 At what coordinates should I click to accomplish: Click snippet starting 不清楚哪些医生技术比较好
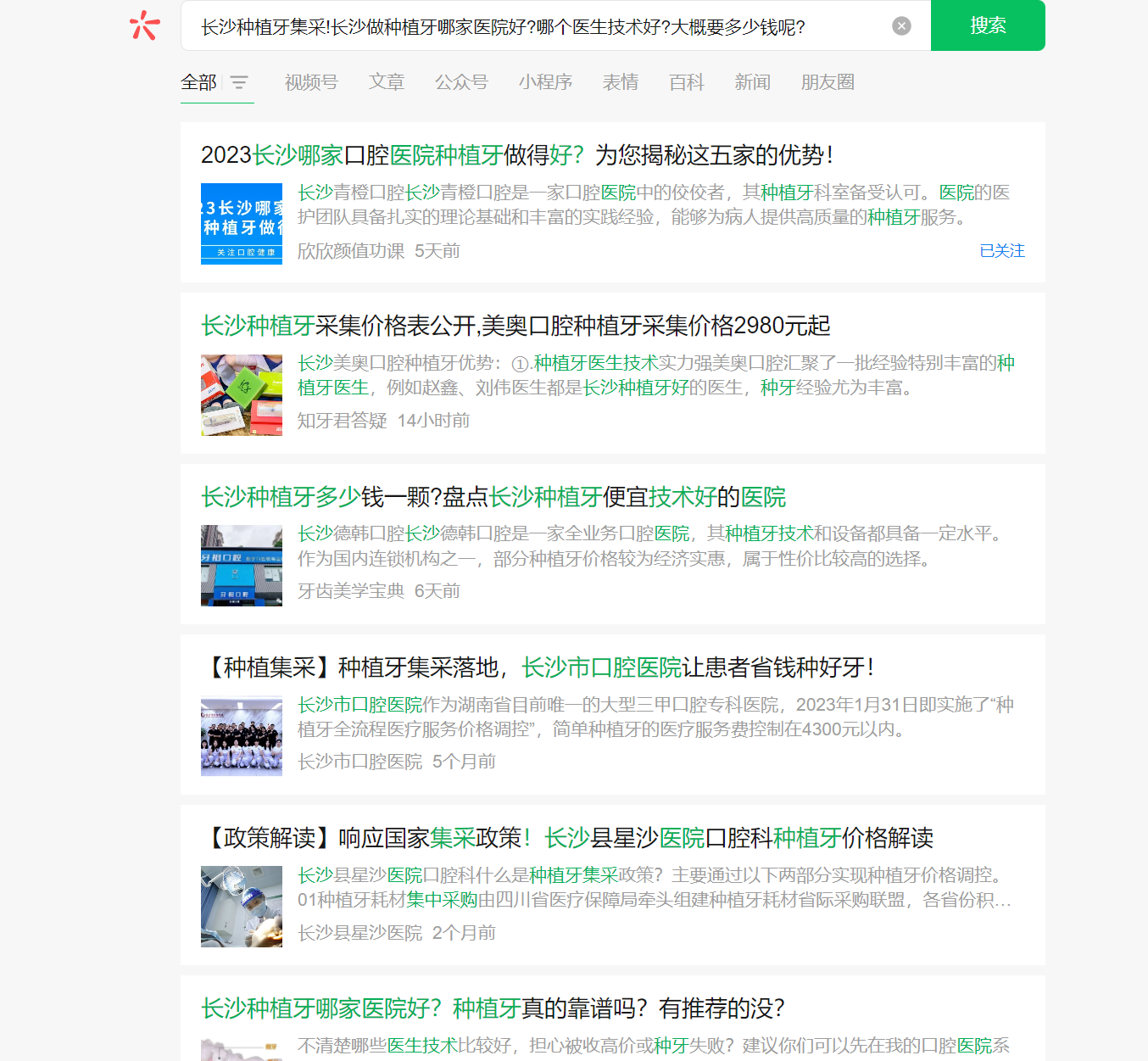tap(654, 1047)
